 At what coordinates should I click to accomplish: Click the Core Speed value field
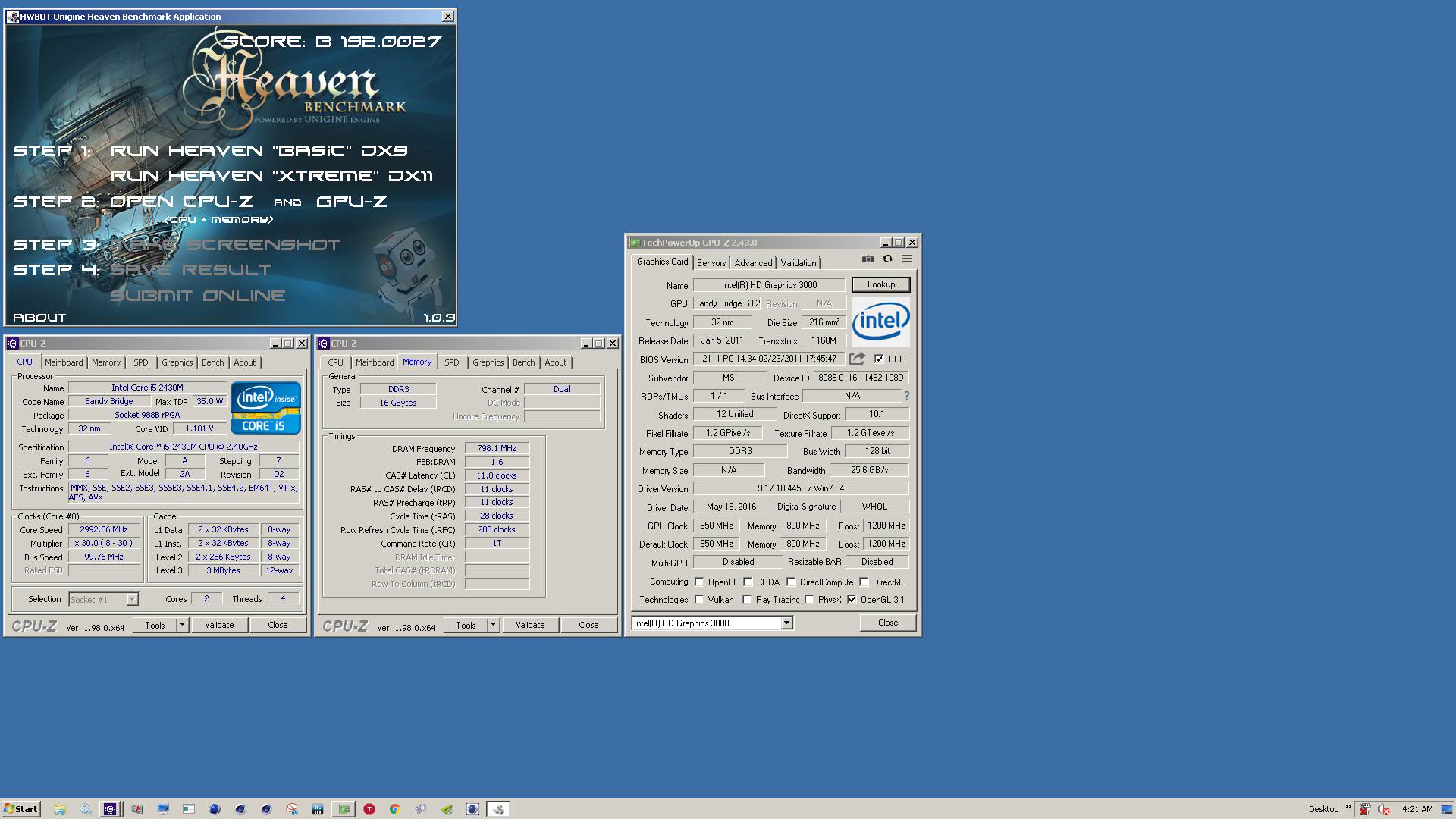click(104, 529)
